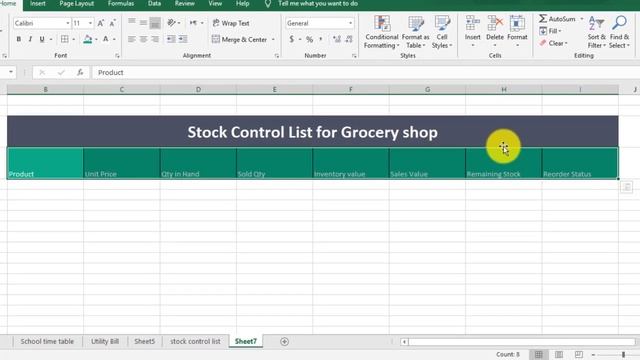The width and height of the screenshot is (640, 360).
Task: Switch to Utility Bill sheet
Action: coord(105,341)
